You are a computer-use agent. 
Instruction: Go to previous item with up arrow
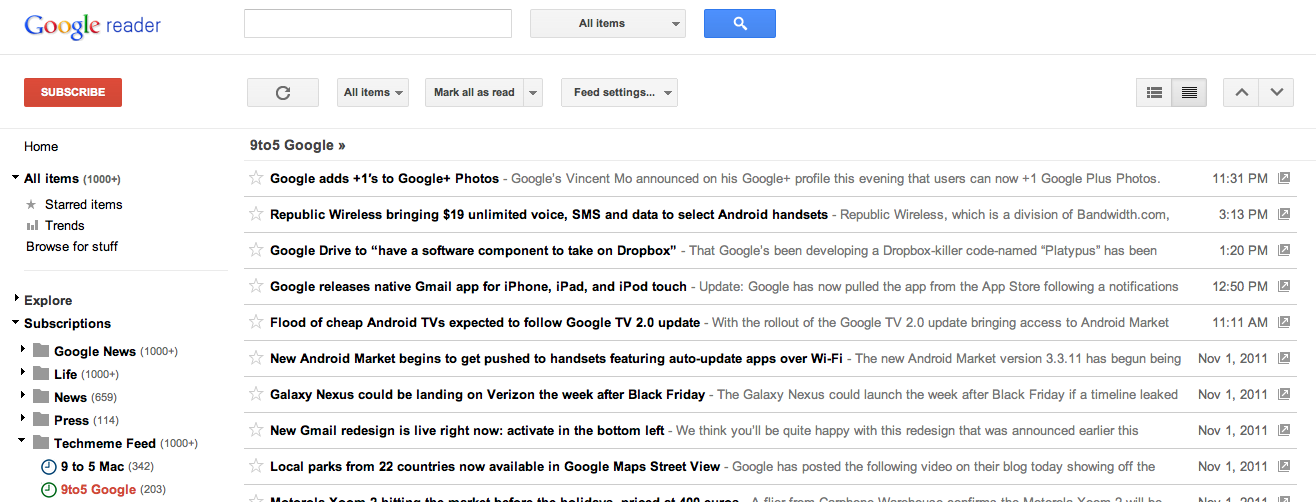tap(1241, 93)
